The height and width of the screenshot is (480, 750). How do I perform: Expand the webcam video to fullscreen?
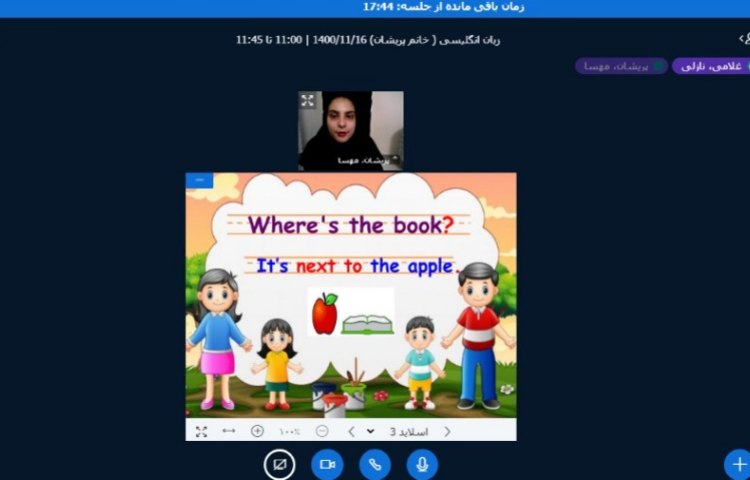click(308, 101)
